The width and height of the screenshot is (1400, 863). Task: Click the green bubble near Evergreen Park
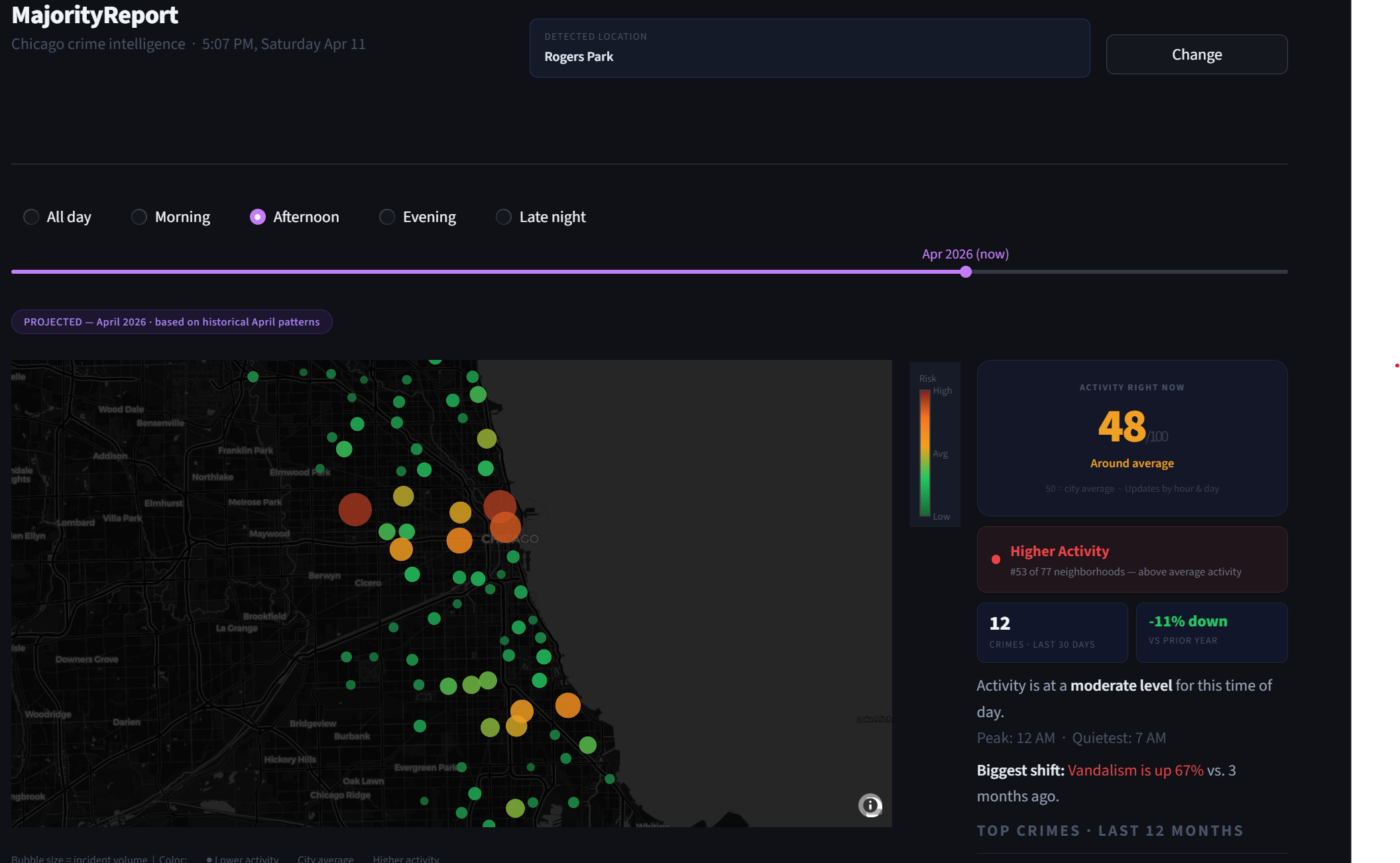(461, 767)
